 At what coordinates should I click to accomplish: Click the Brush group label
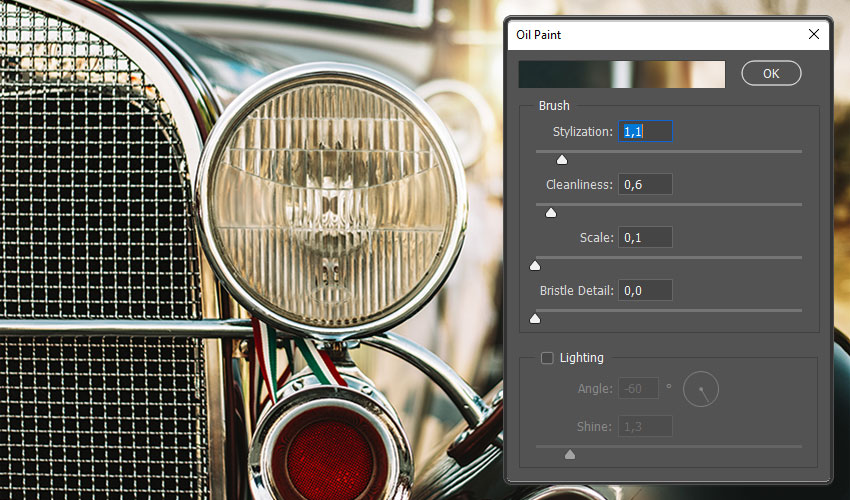[554, 106]
